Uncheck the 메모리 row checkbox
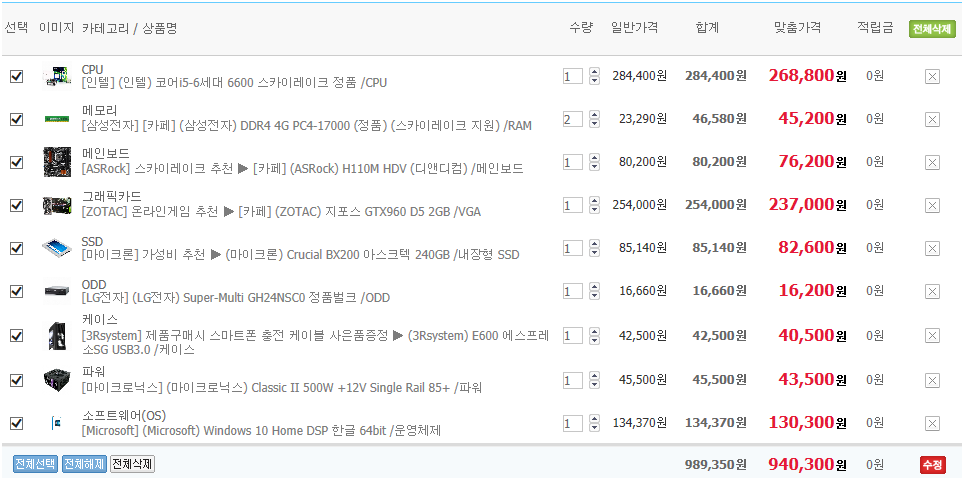The image size is (966, 478). coord(17,120)
